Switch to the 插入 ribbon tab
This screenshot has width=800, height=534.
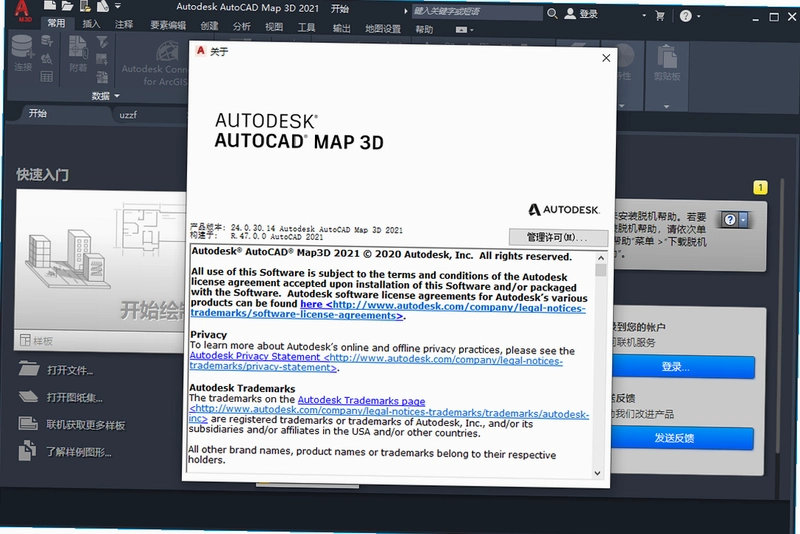(x=91, y=23)
